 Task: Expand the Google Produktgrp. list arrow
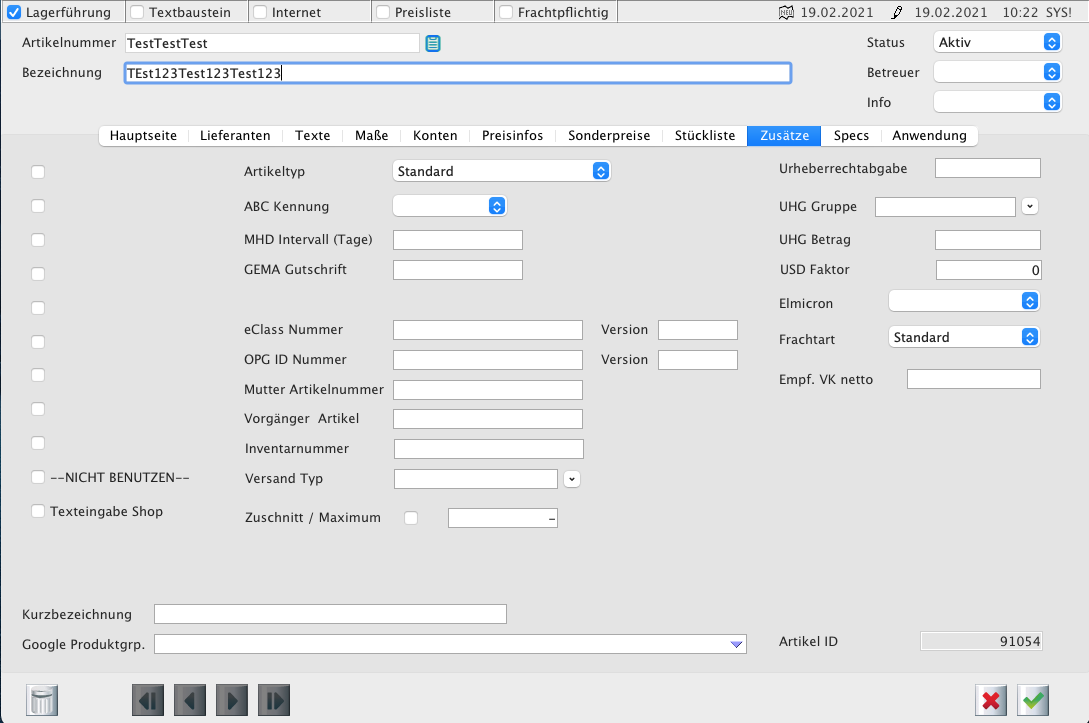pos(736,645)
